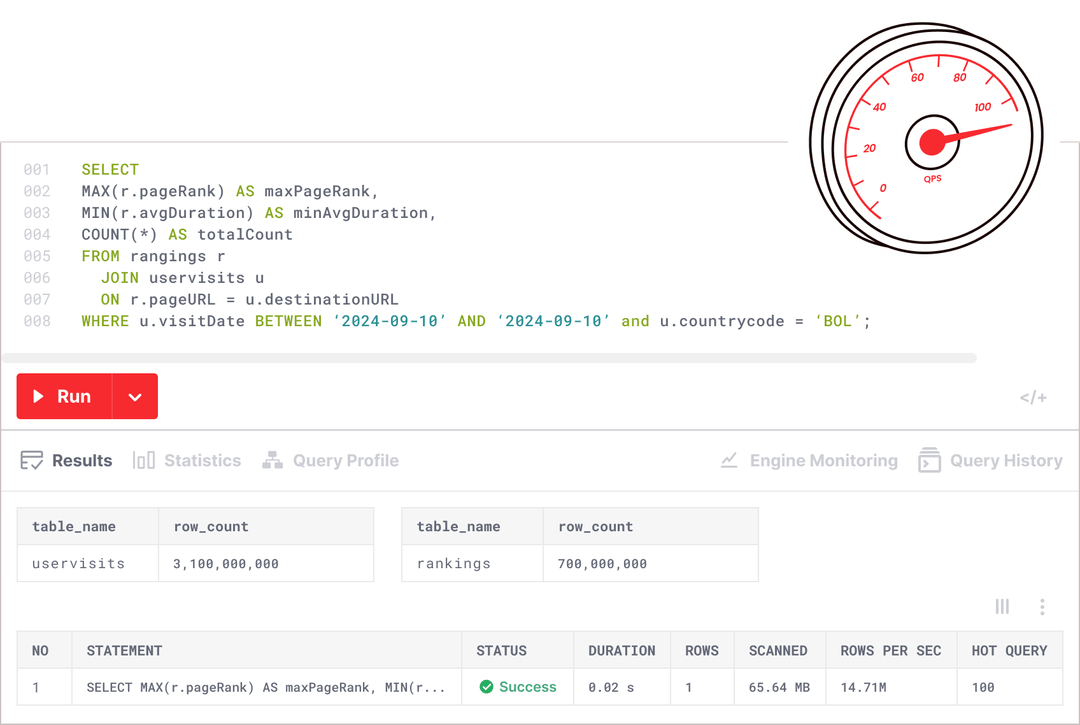Open the Run button dropdown arrow

pos(135,396)
